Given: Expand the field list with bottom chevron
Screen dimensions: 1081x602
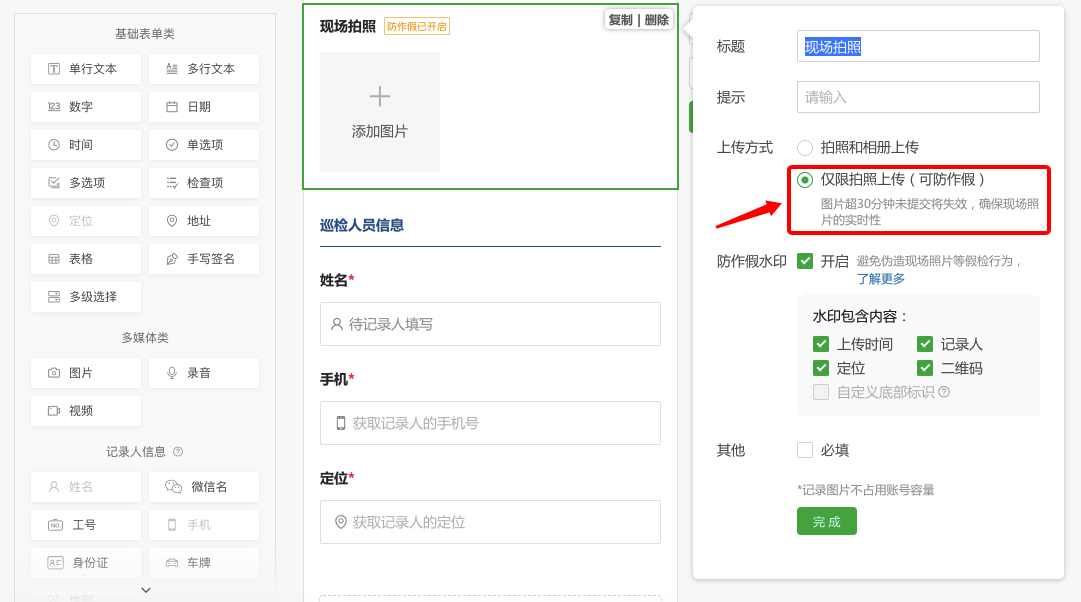Looking at the screenshot, I should pyautogui.click(x=146, y=590).
